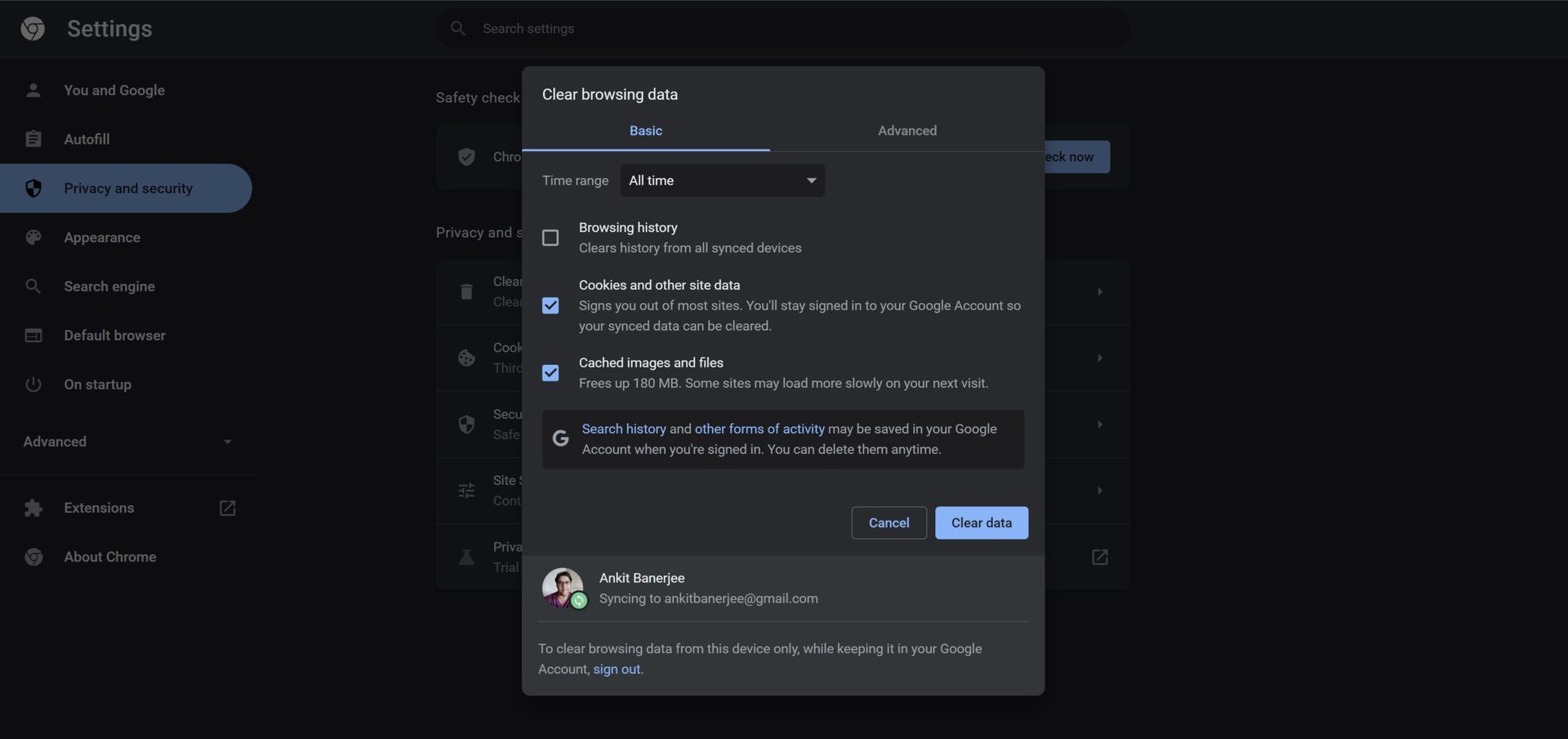Enable the Browsing history checkbox
The width and height of the screenshot is (1568, 739).
point(550,238)
